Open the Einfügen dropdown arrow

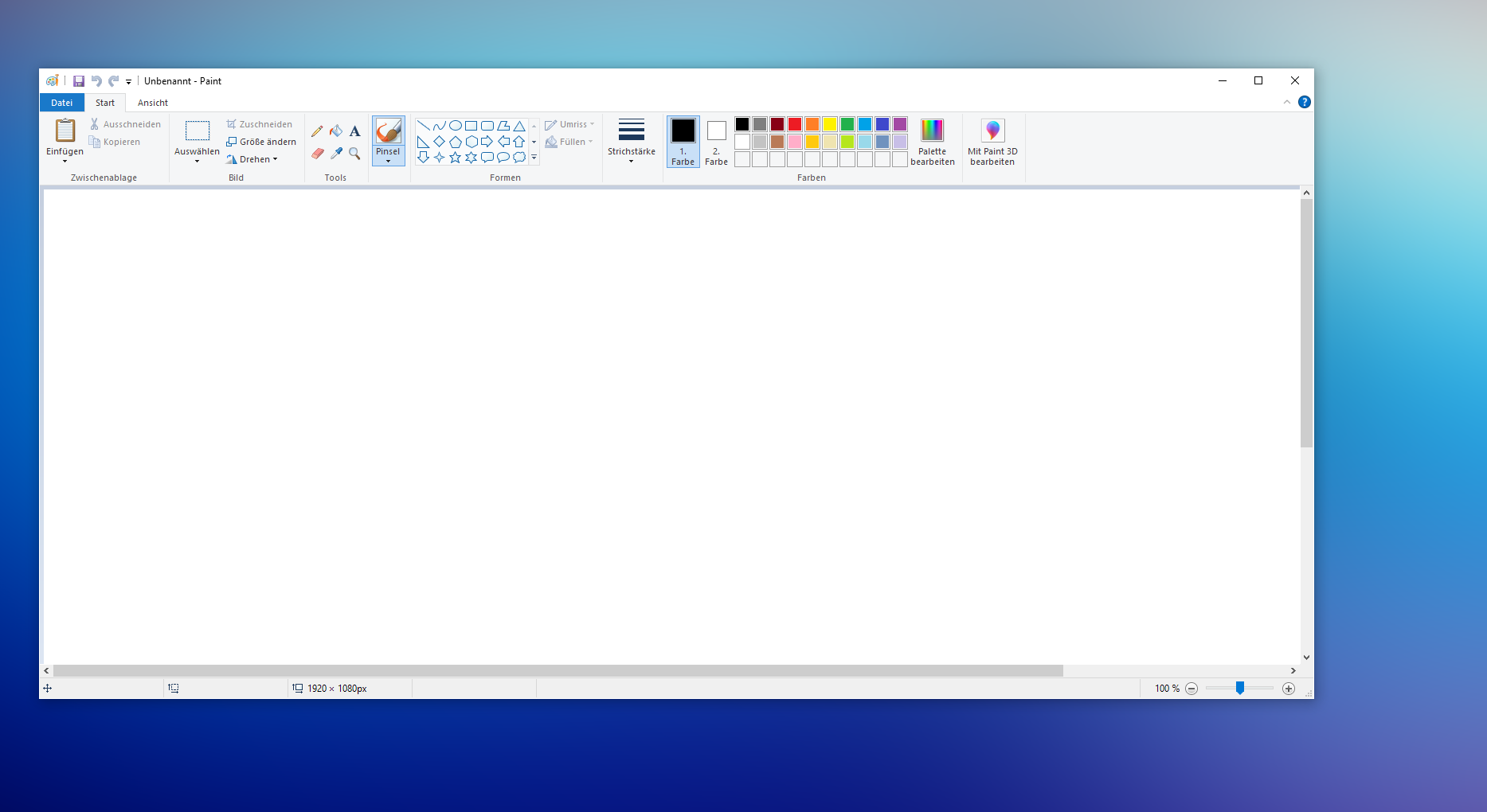pyautogui.click(x=65, y=162)
